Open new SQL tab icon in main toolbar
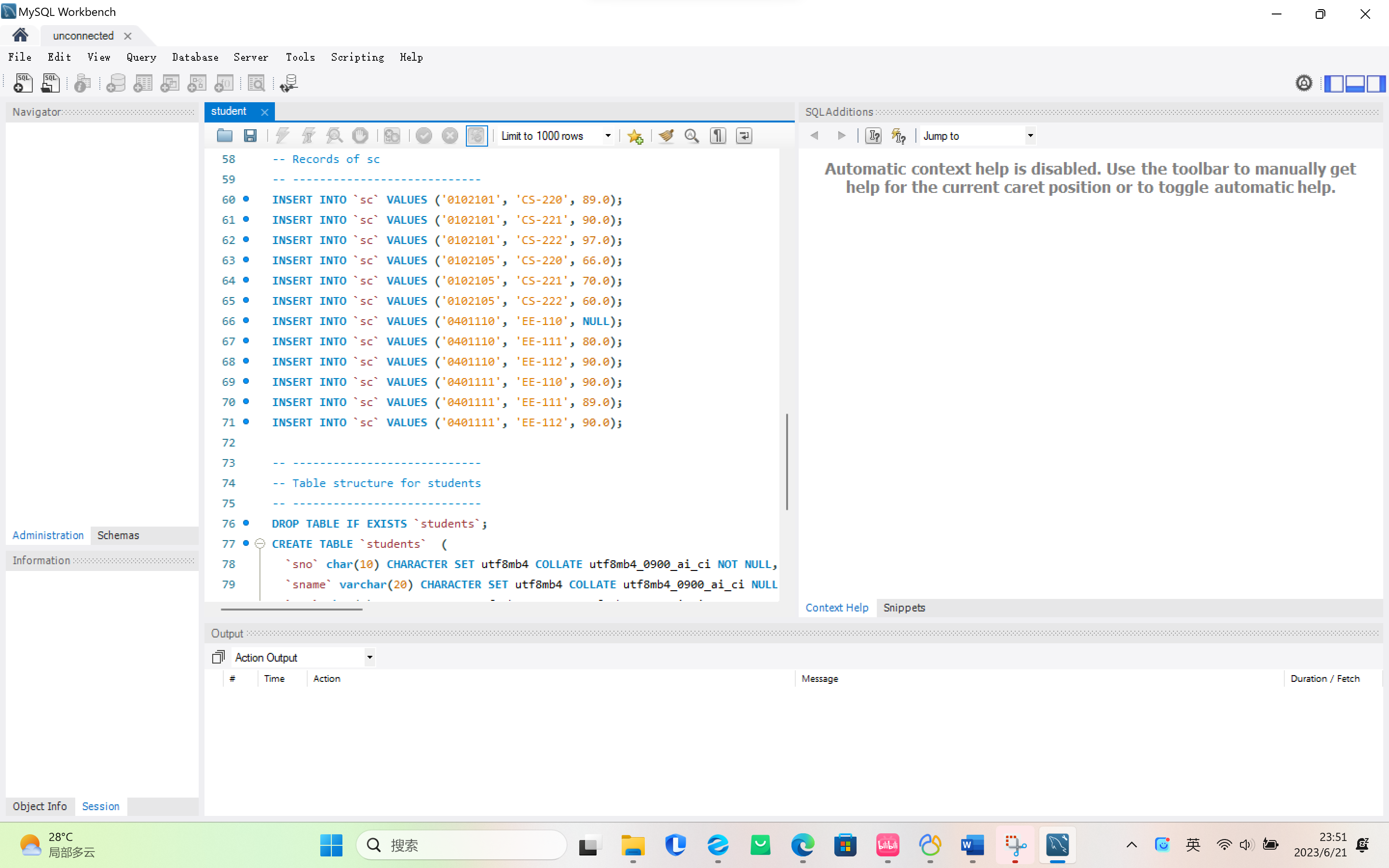 (x=23, y=83)
